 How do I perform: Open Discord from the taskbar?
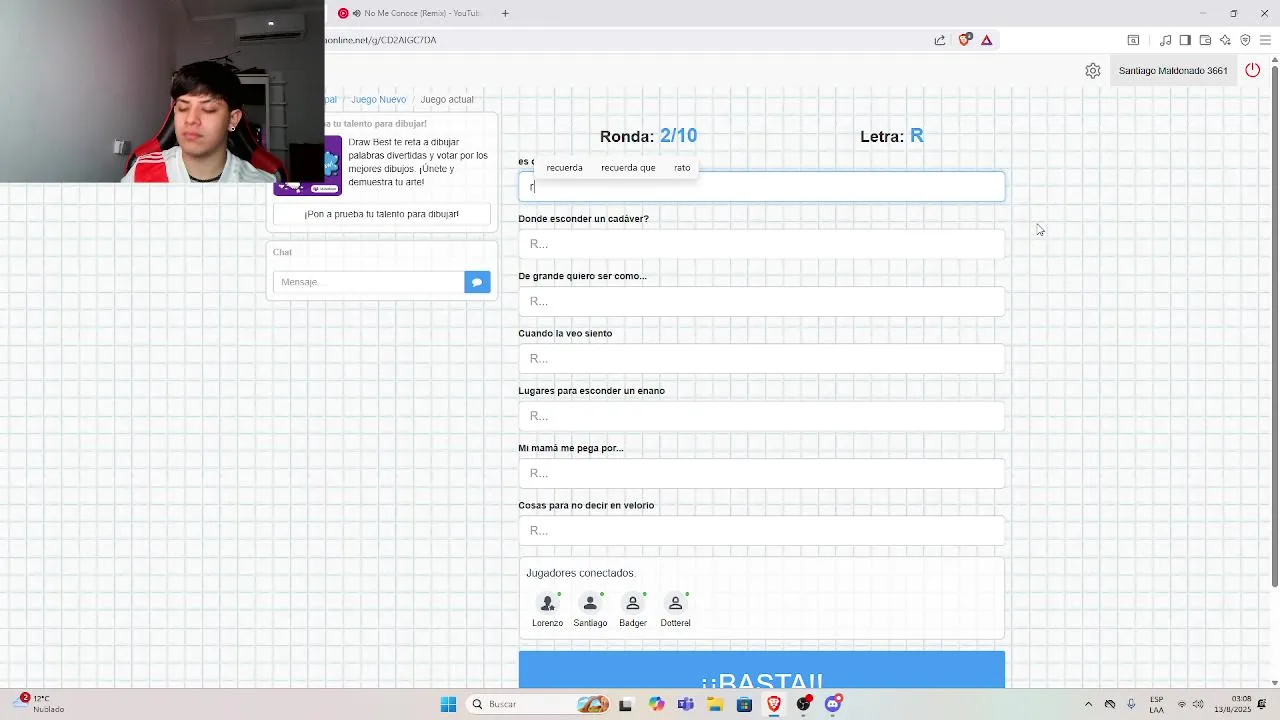(x=833, y=704)
